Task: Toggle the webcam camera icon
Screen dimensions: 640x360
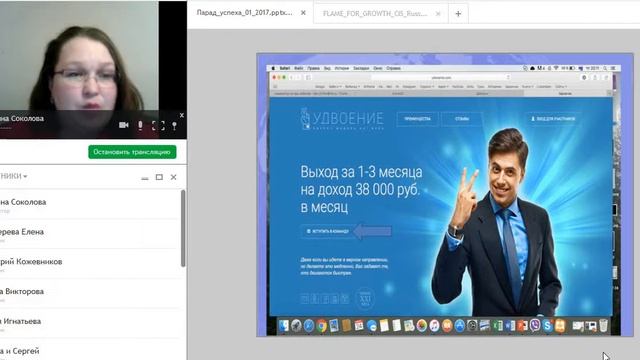Action: 124,125
